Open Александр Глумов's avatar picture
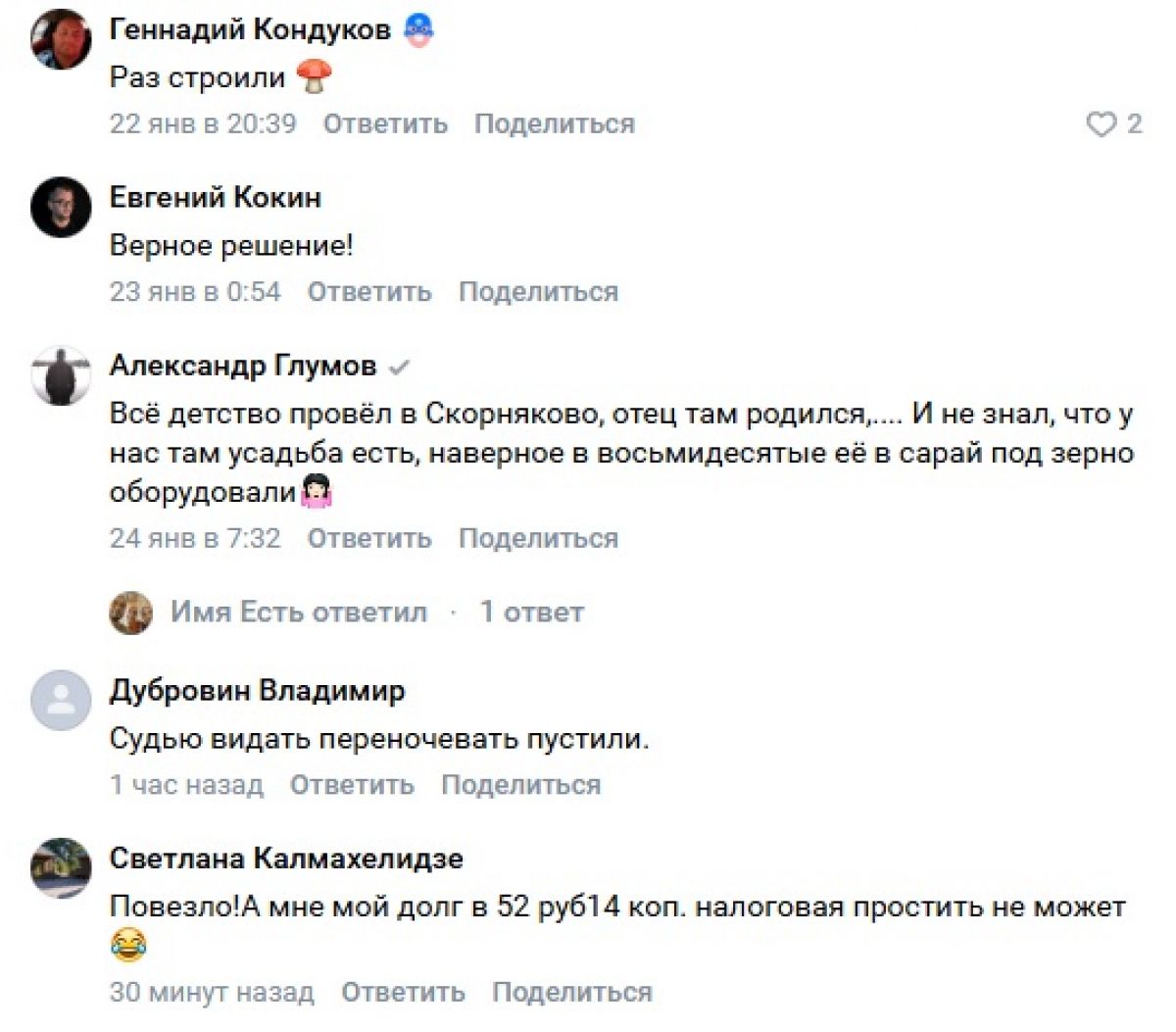This screenshot has height=1032, width=1176. [x=62, y=375]
